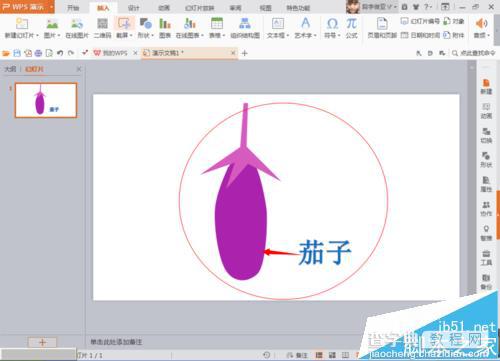Click Date and Time (日期和时间)
The height and width of the screenshot is (361, 500).
(420, 35)
